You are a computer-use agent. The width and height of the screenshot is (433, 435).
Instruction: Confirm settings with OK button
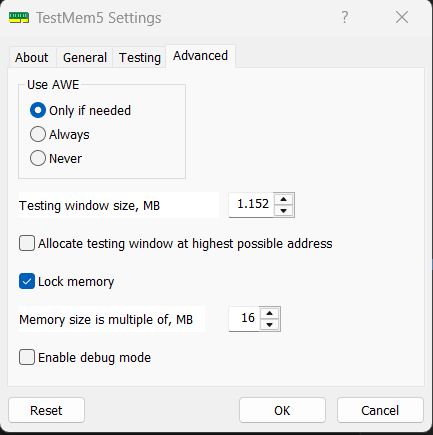click(282, 410)
